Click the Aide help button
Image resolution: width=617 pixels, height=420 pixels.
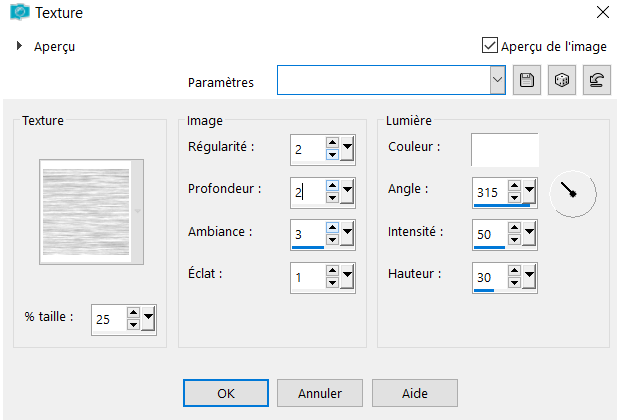coord(414,393)
